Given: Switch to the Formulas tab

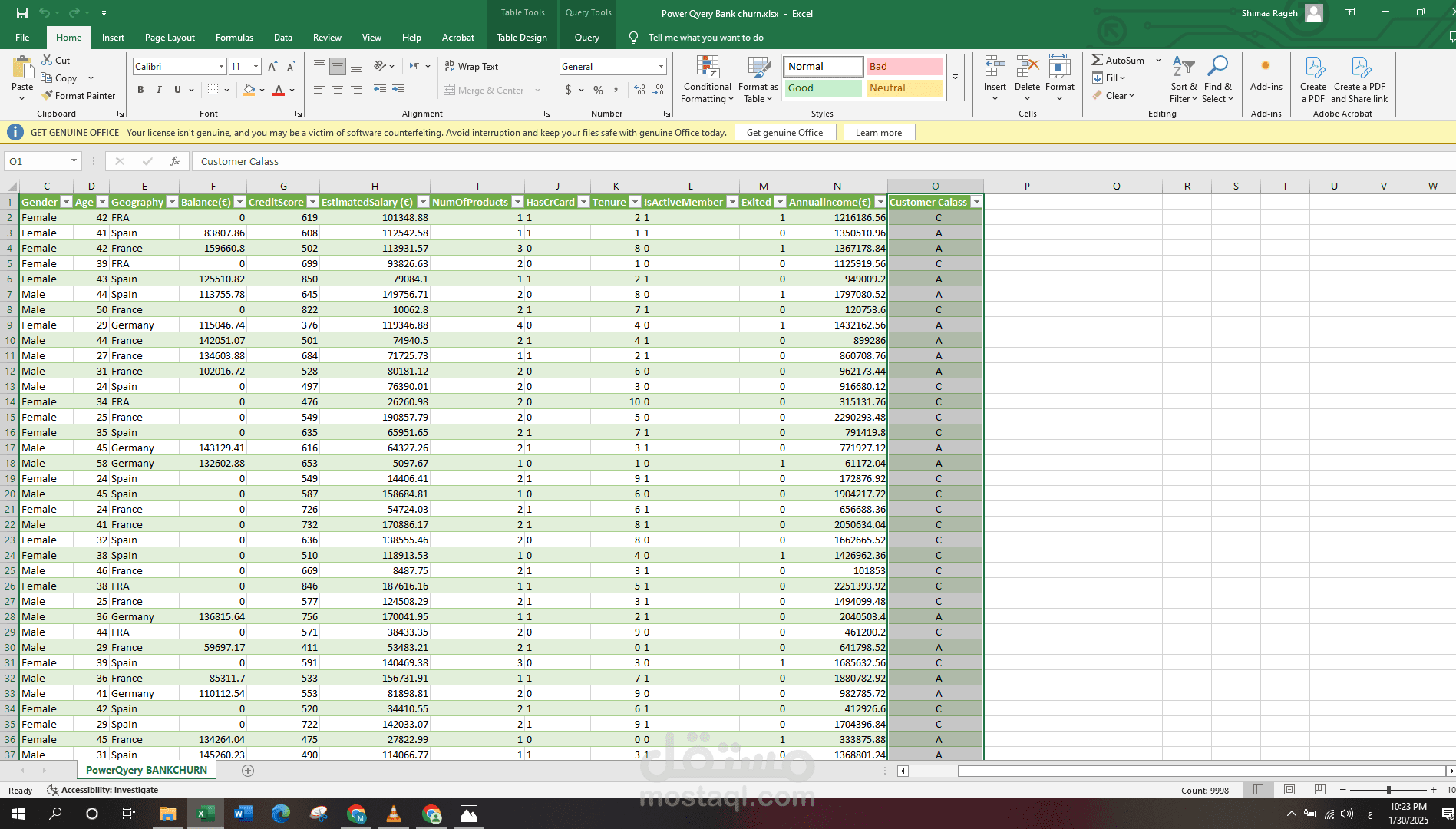Looking at the screenshot, I should click(x=234, y=37).
